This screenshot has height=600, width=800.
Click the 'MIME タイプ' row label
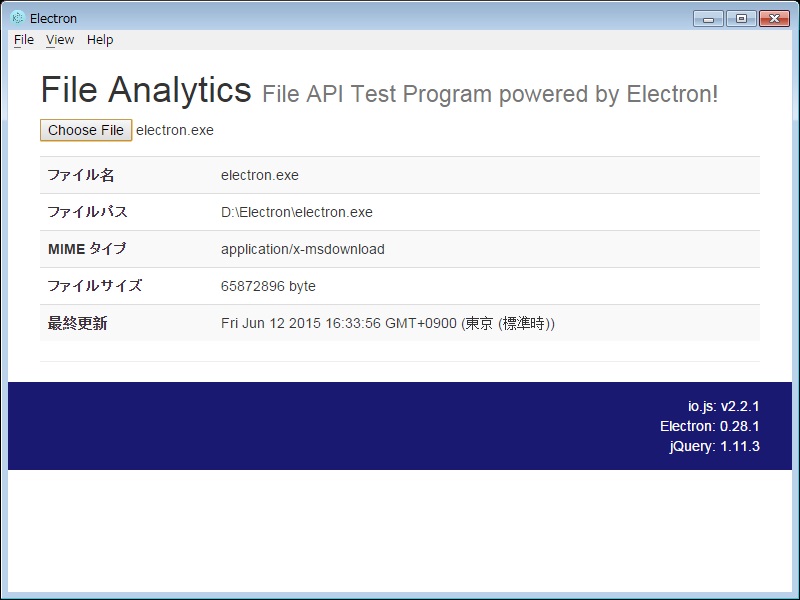(87, 249)
